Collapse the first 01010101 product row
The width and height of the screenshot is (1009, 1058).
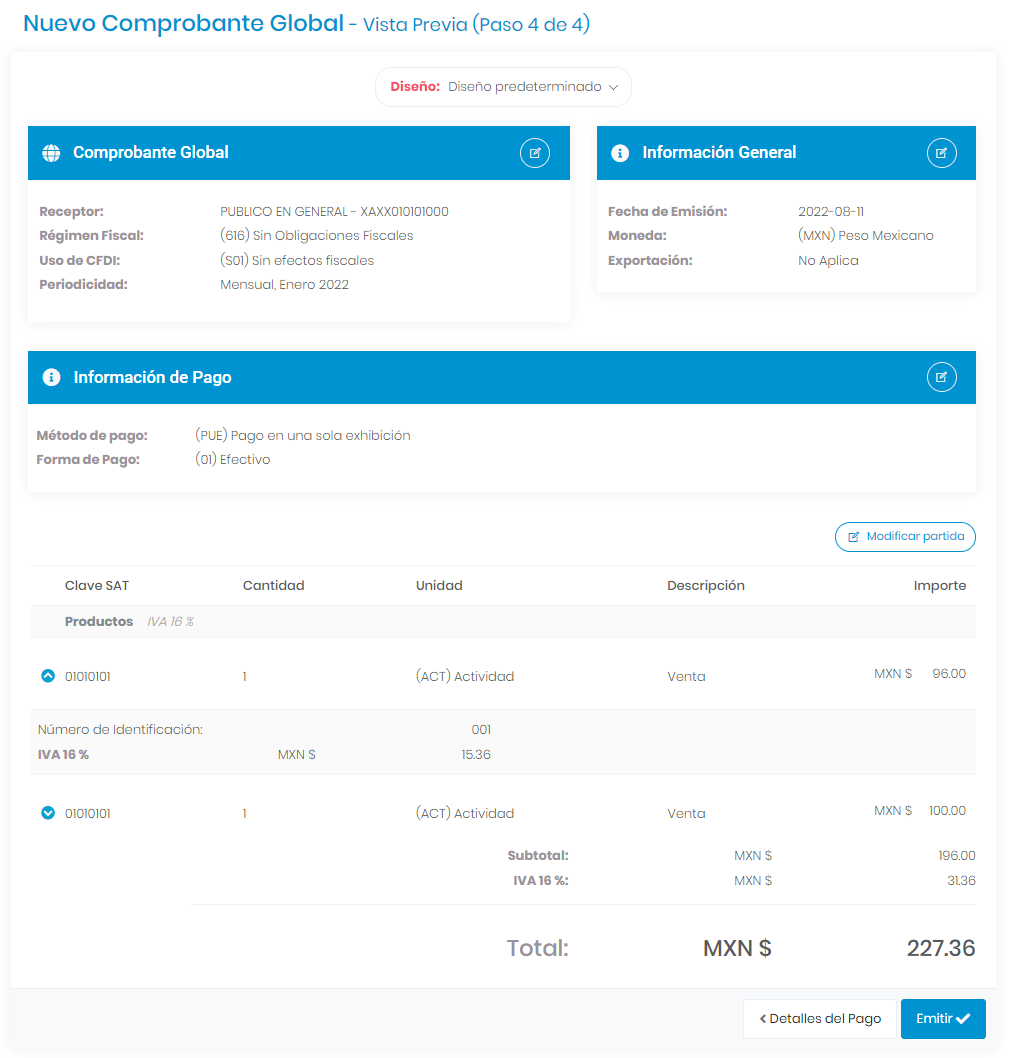47,675
